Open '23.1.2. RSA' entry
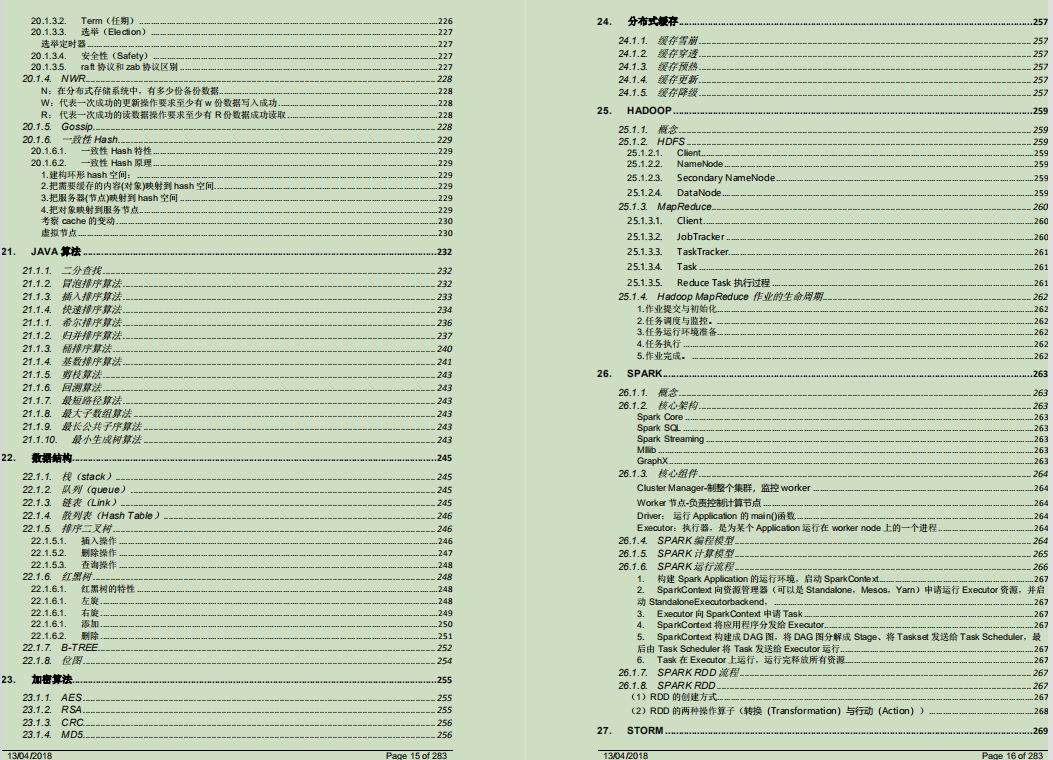This screenshot has width=1053, height=760. coord(237,710)
